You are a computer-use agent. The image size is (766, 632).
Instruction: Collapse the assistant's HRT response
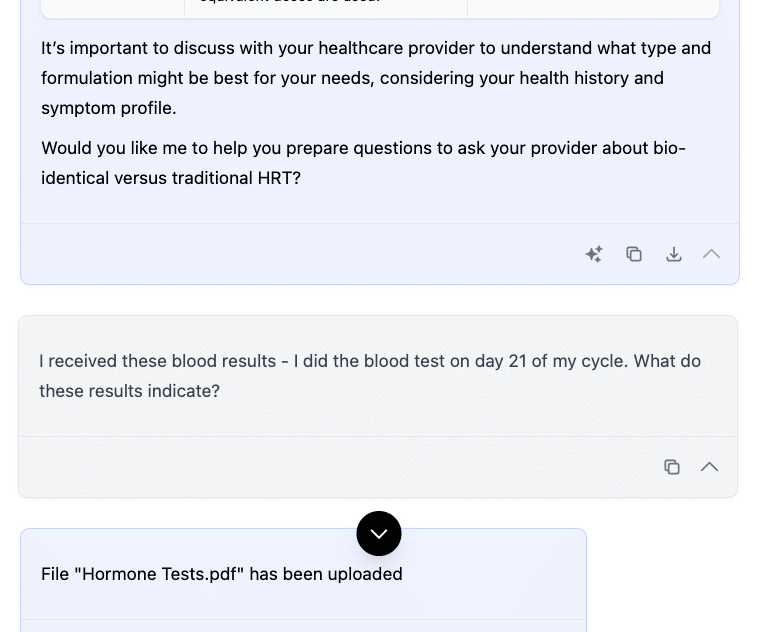click(x=711, y=254)
